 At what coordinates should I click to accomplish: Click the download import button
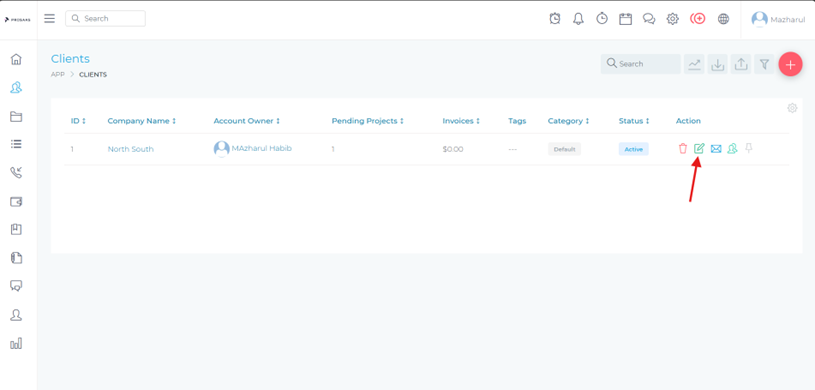pyautogui.click(x=718, y=64)
